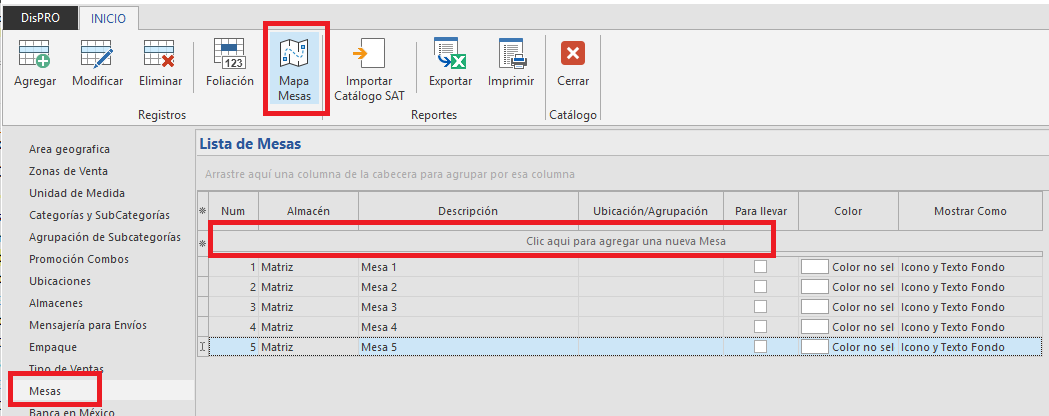Enable Para llevar for Mesa 1

click(x=761, y=267)
